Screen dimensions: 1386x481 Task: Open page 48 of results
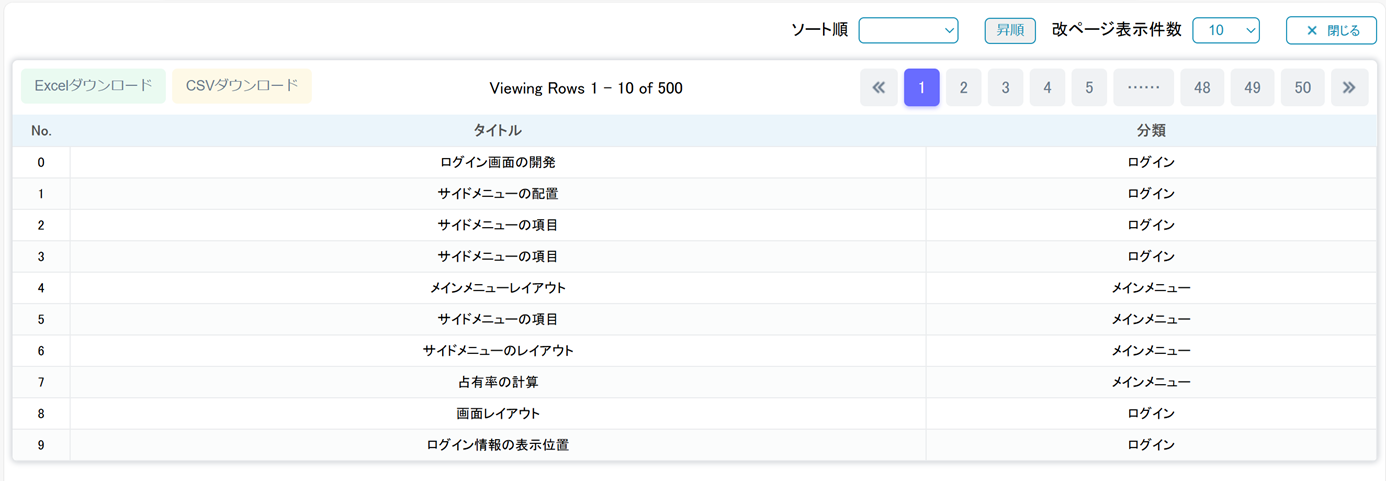(1202, 88)
